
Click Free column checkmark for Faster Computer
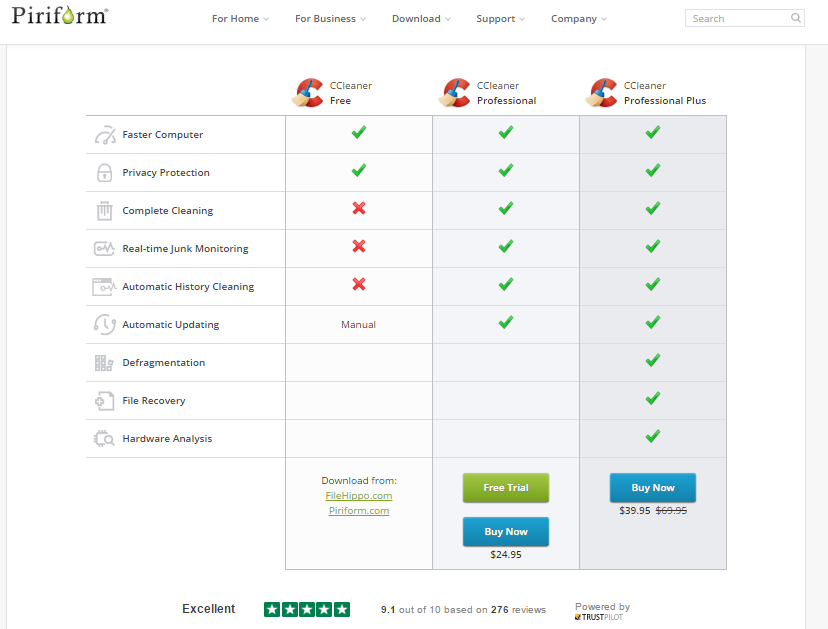pyautogui.click(x=359, y=132)
